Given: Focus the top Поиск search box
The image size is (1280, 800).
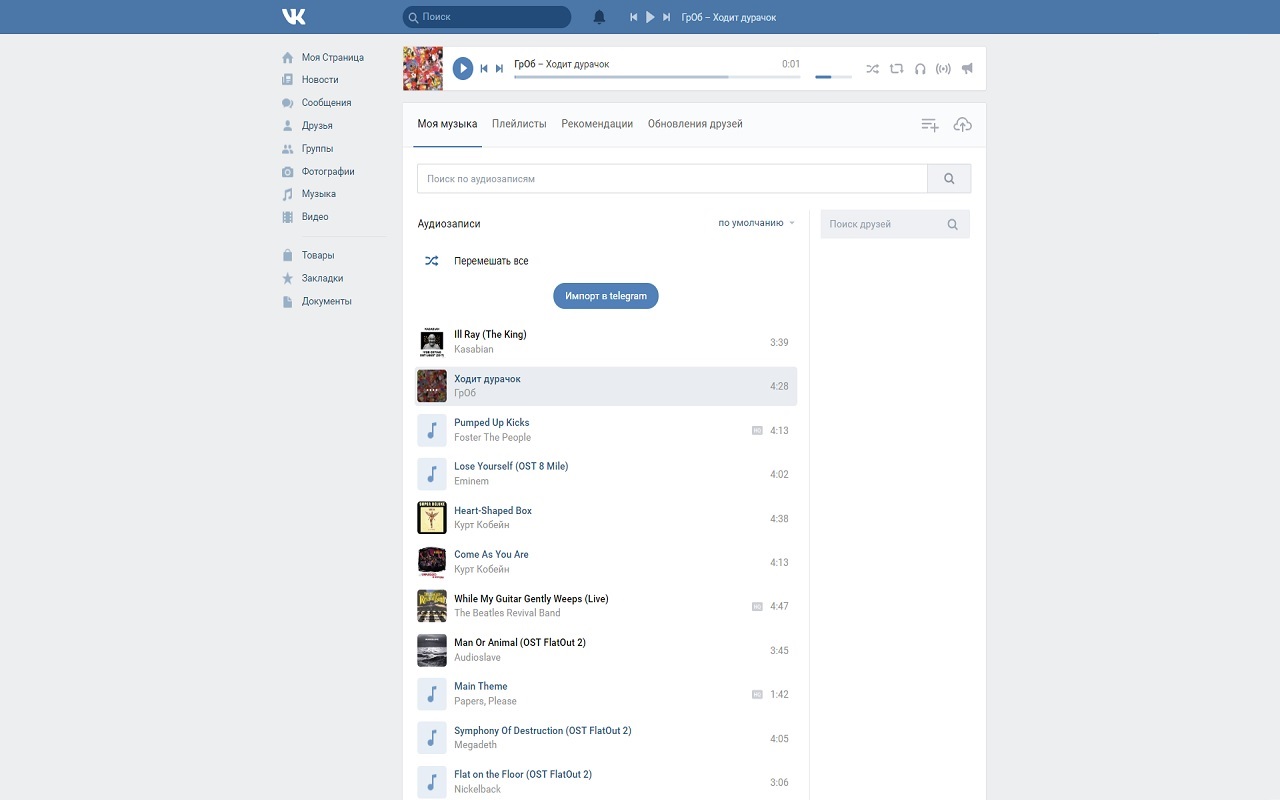Looking at the screenshot, I should [x=487, y=17].
